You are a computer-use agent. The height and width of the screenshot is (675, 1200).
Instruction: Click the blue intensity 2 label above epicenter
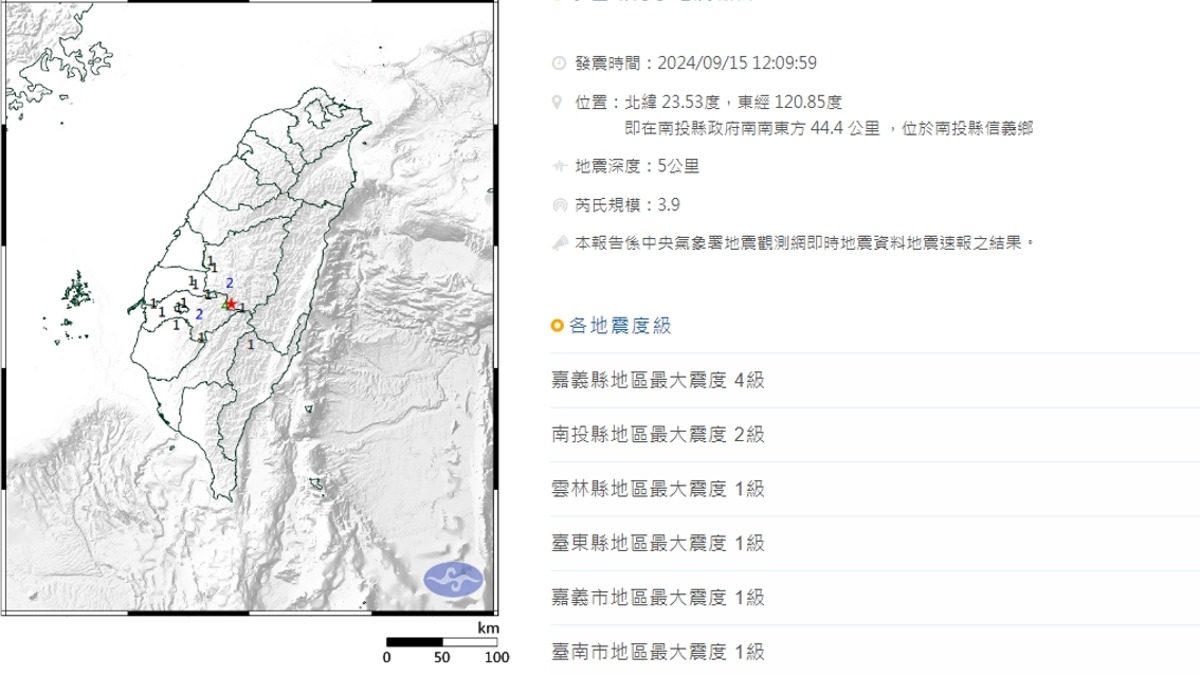tap(230, 283)
